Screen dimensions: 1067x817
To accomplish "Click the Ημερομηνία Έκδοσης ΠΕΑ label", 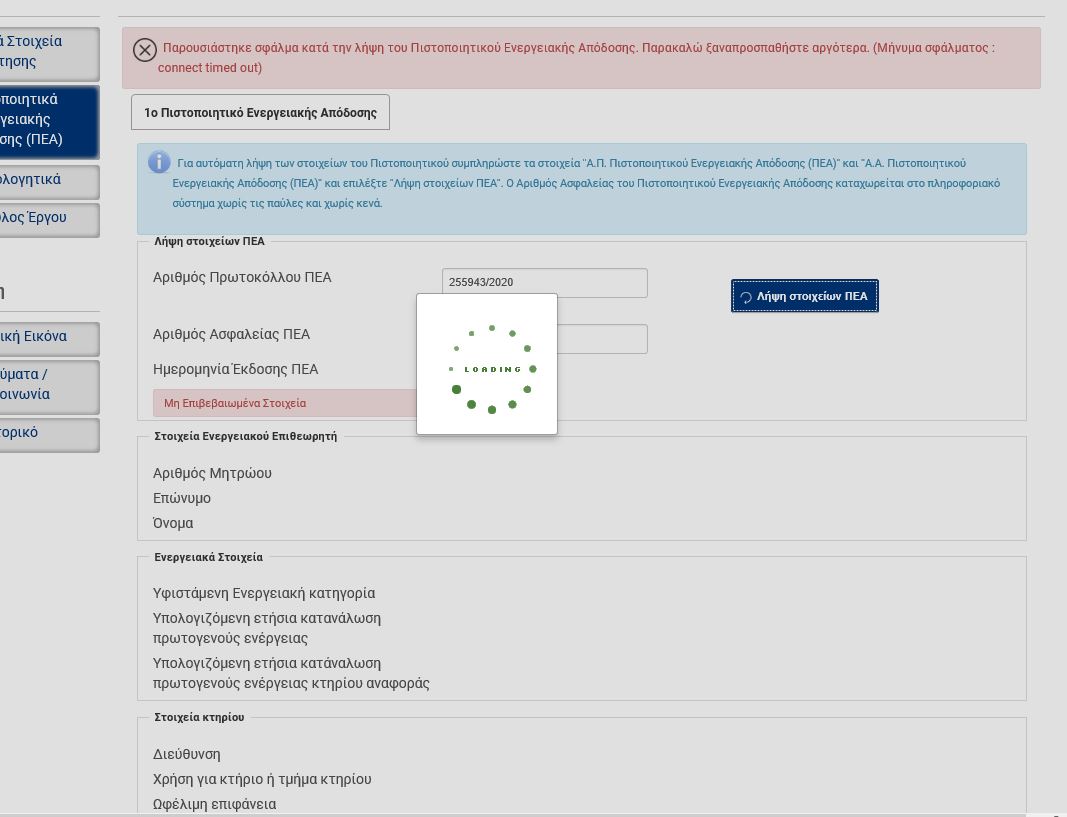I will coord(235,369).
